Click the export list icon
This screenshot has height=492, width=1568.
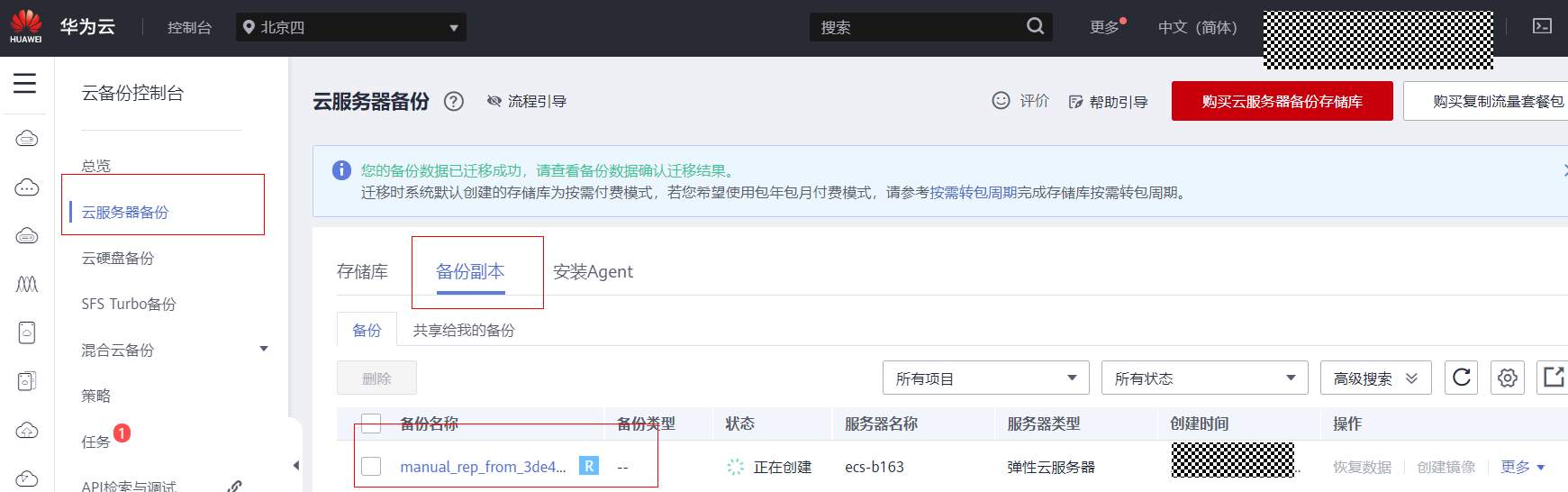(1553, 378)
